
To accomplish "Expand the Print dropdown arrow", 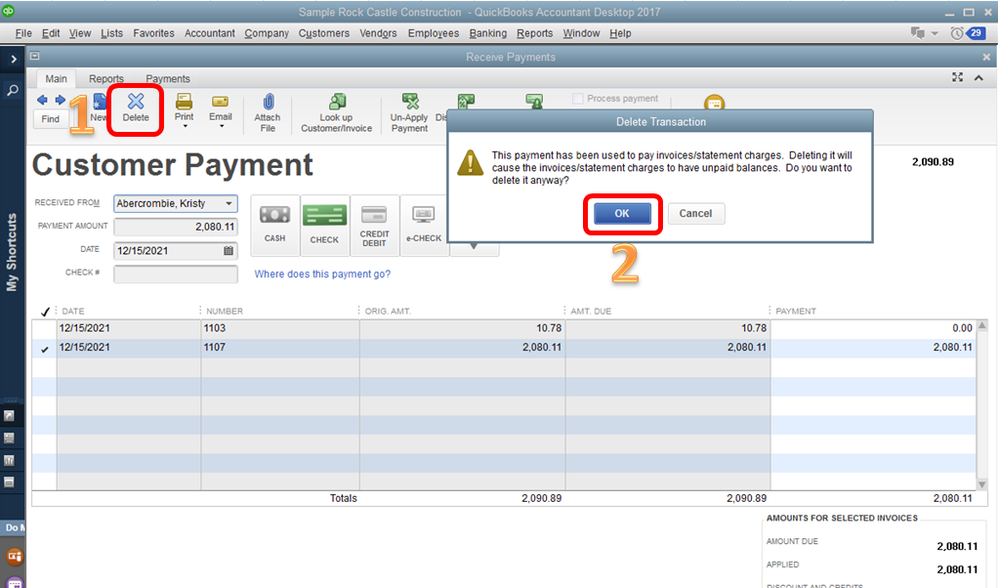I will (x=185, y=127).
